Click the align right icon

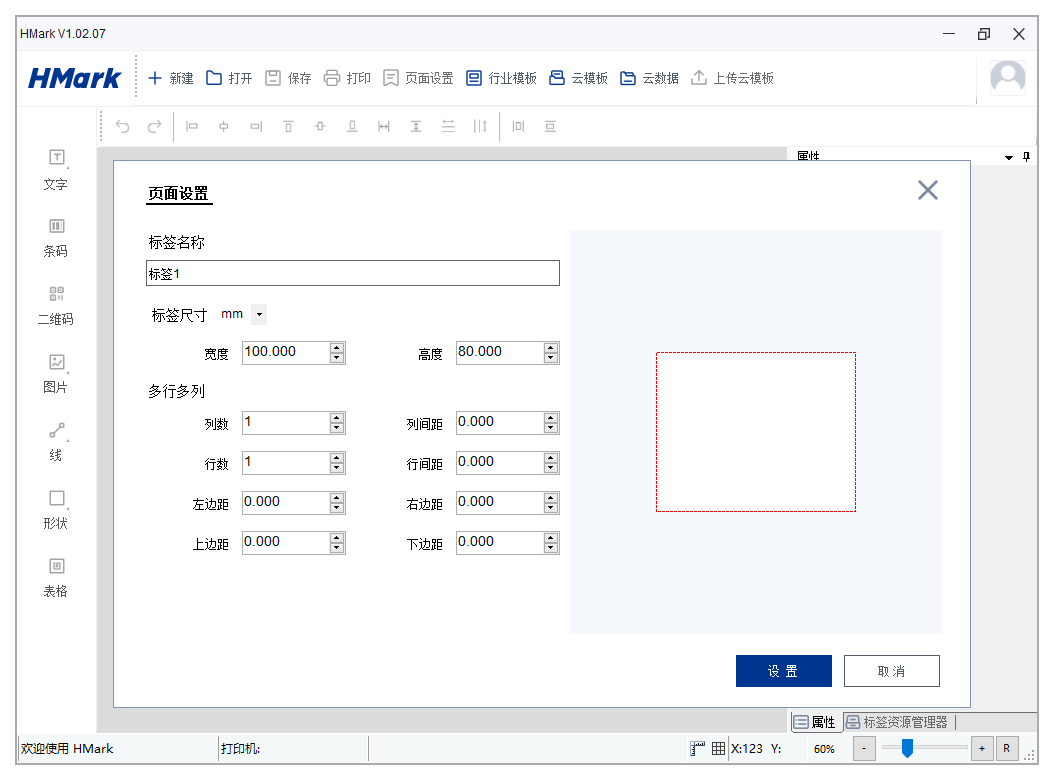256,126
